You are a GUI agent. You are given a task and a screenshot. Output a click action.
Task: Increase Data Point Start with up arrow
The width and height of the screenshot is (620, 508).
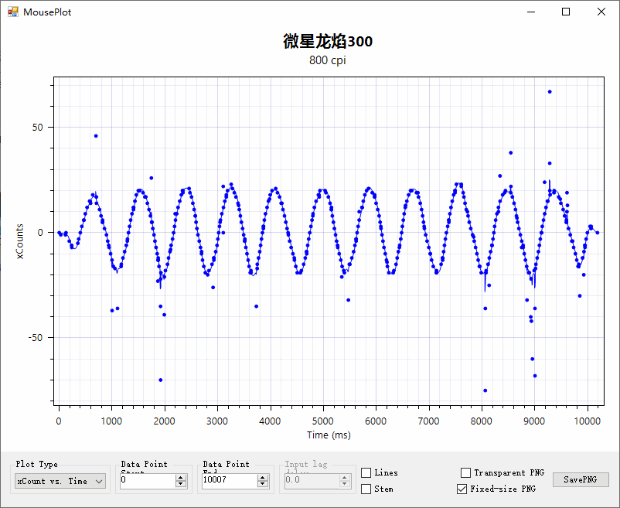181,478
